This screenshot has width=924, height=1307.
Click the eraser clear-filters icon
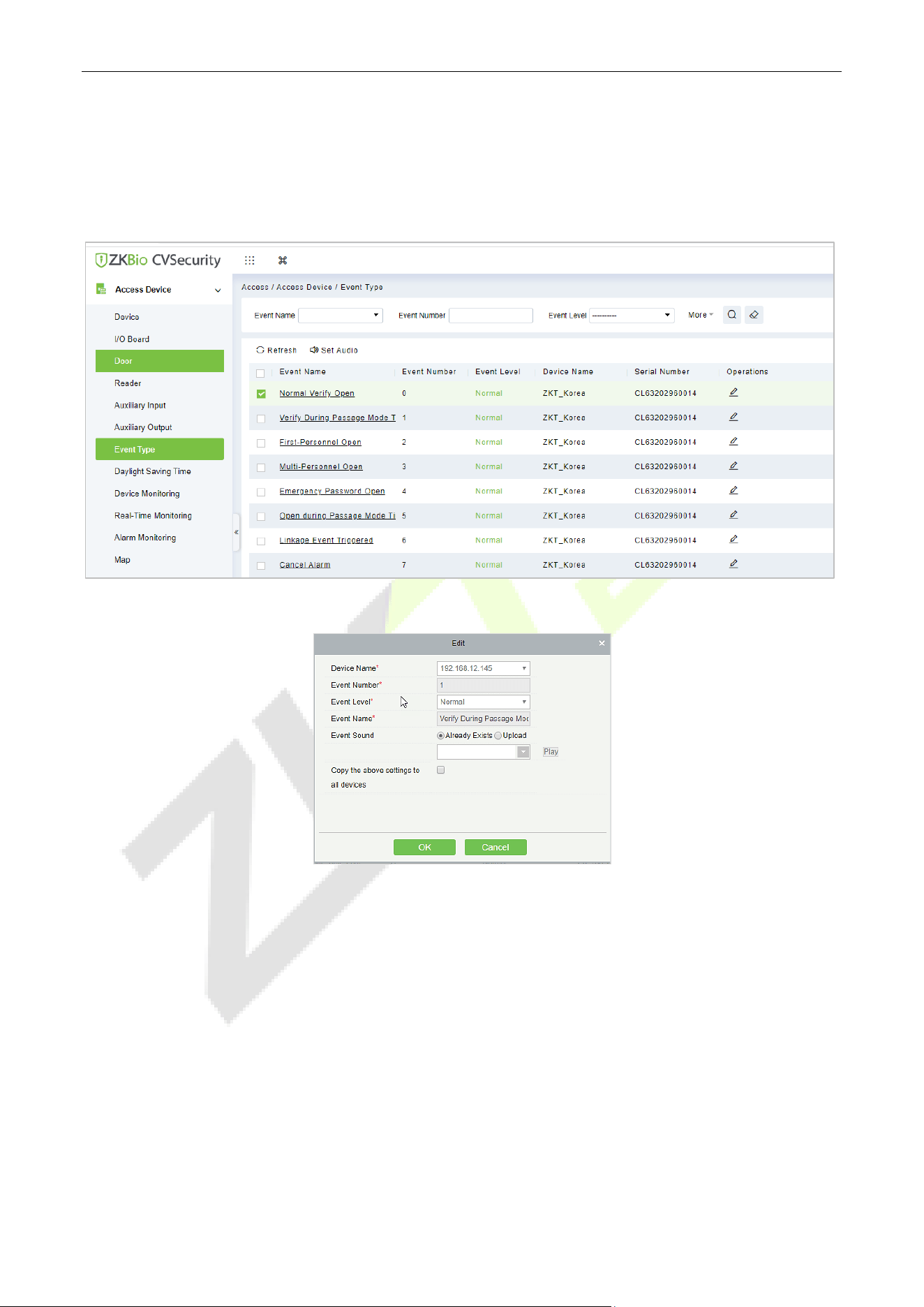754,315
